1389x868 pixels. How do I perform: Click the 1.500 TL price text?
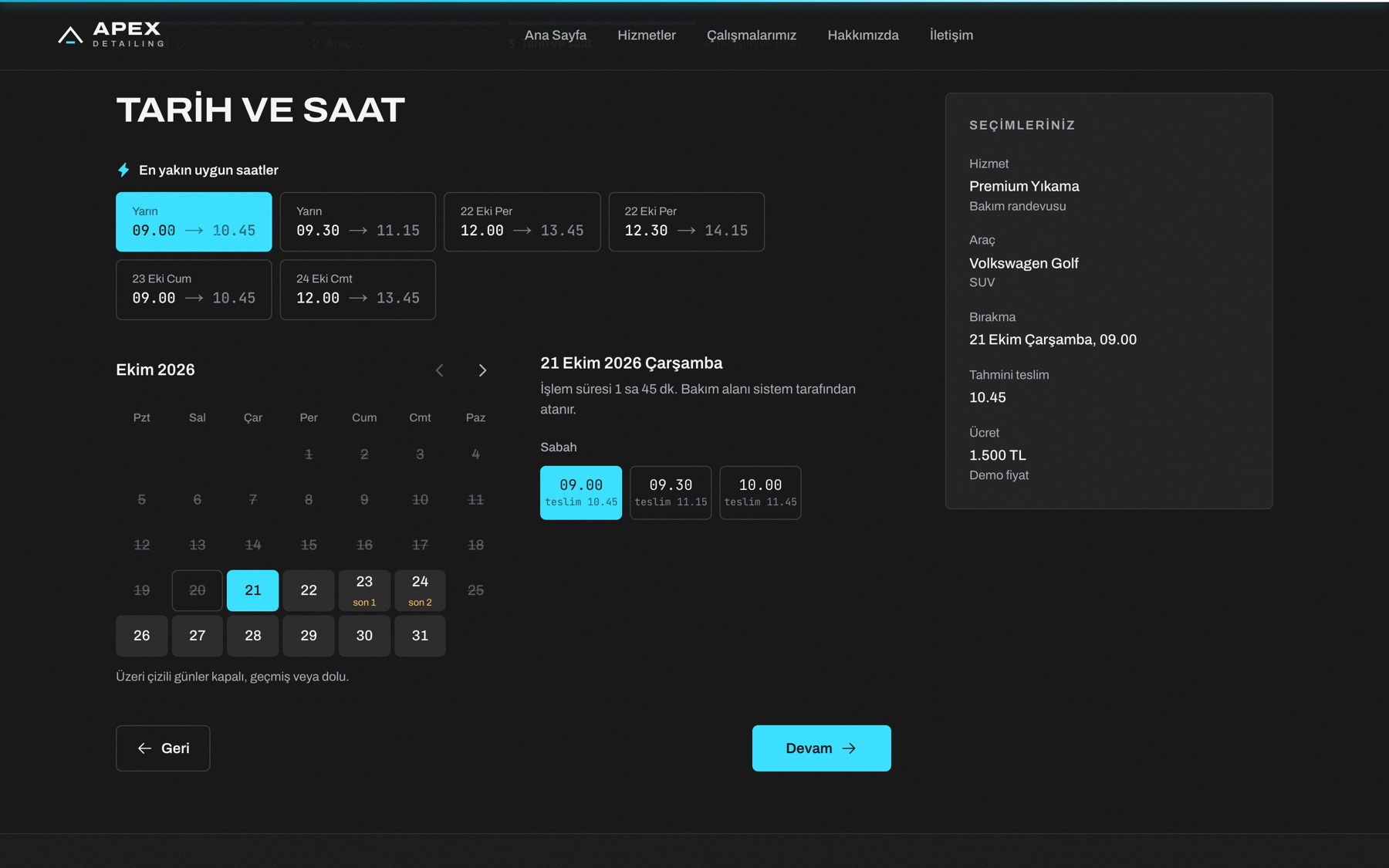coord(997,455)
